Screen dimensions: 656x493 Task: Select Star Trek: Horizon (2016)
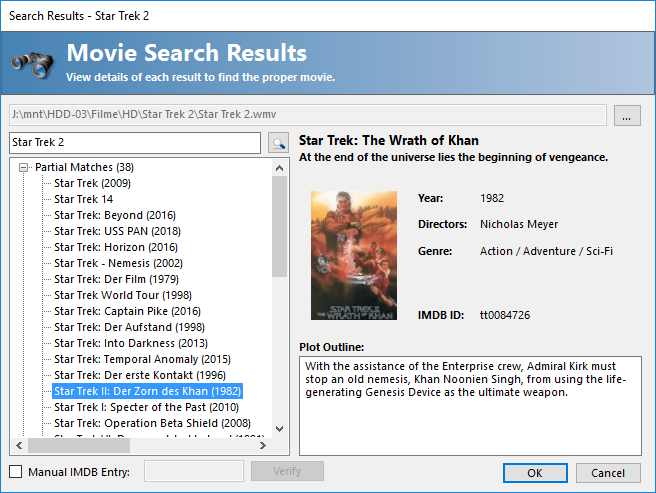pos(116,247)
